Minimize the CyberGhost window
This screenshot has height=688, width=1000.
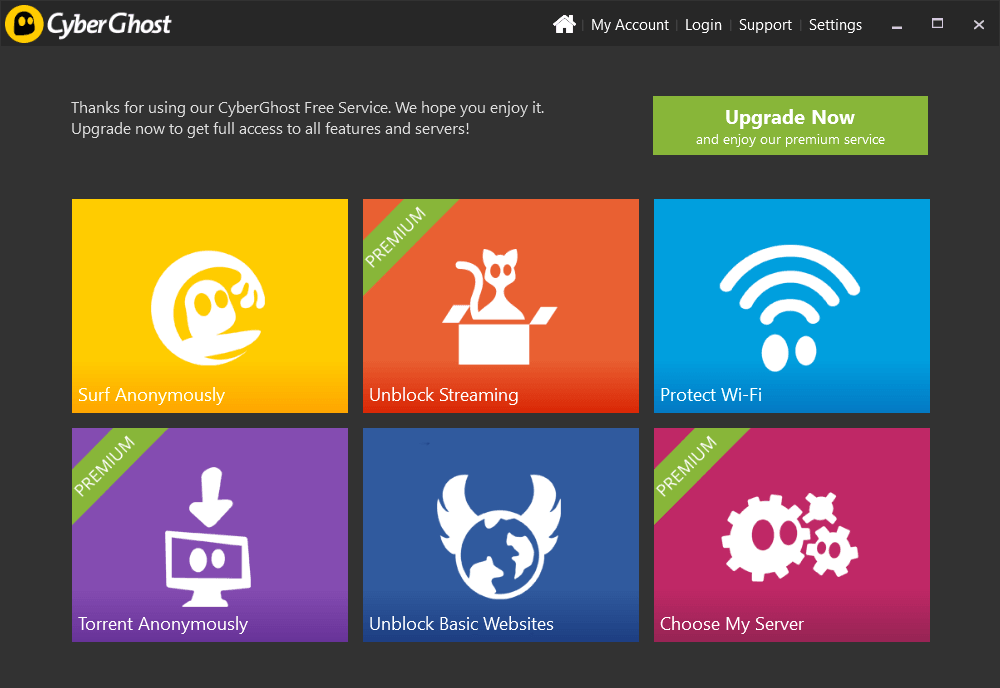click(897, 26)
